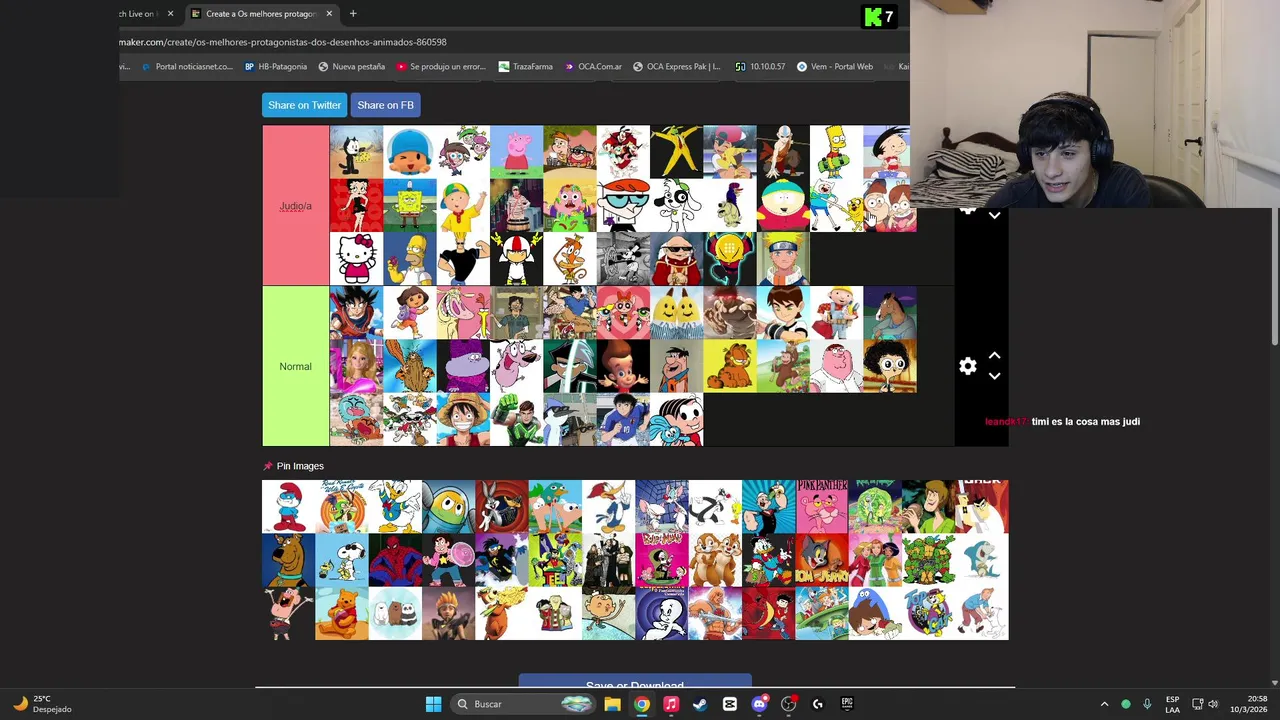The height and width of the screenshot is (720, 1280).
Task: Select the Goku image in Normal tier
Action: pyautogui.click(x=356, y=313)
